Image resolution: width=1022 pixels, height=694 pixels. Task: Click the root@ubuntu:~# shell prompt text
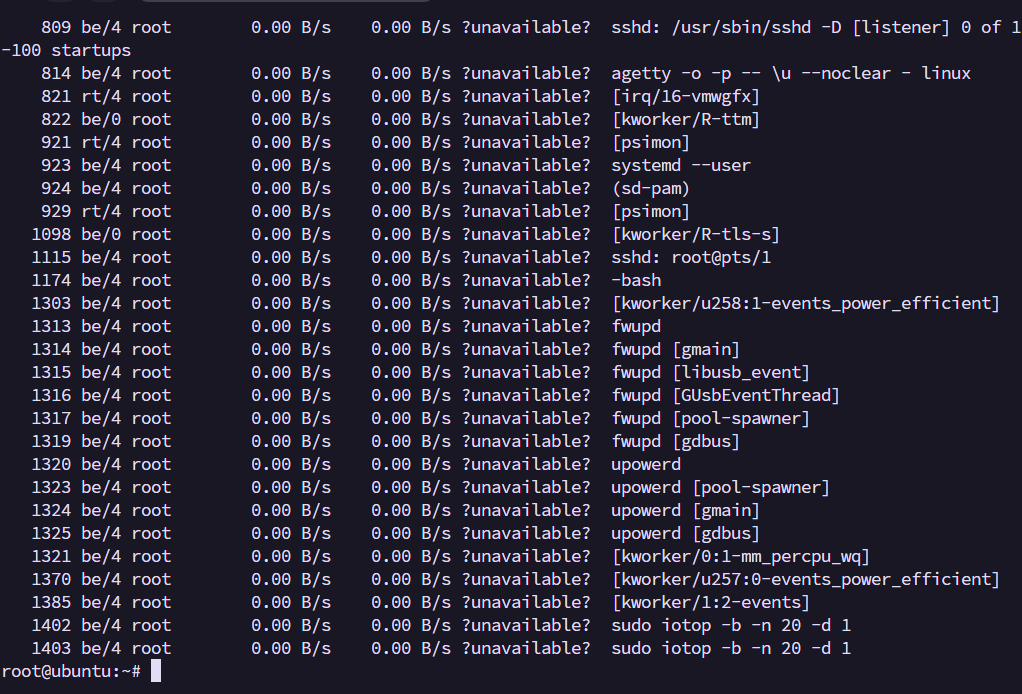pos(72,672)
